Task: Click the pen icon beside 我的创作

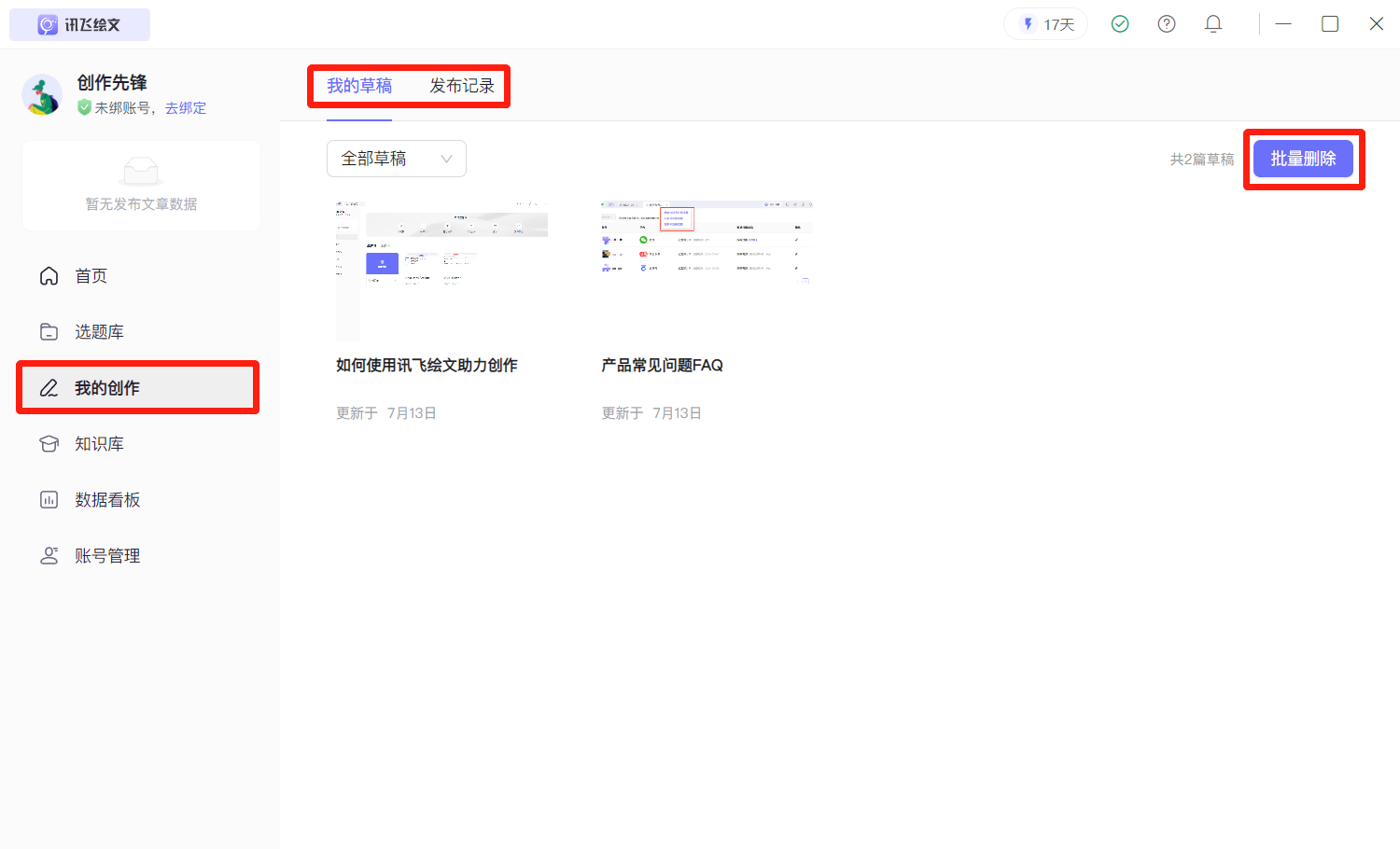Action: click(49, 388)
